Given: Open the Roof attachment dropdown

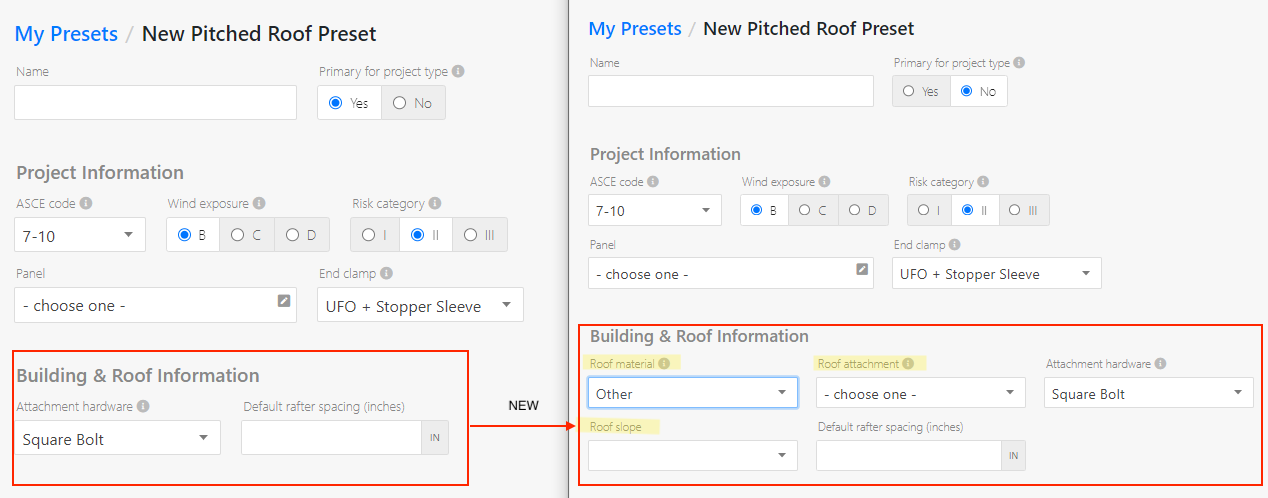Looking at the screenshot, I should point(921,393).
